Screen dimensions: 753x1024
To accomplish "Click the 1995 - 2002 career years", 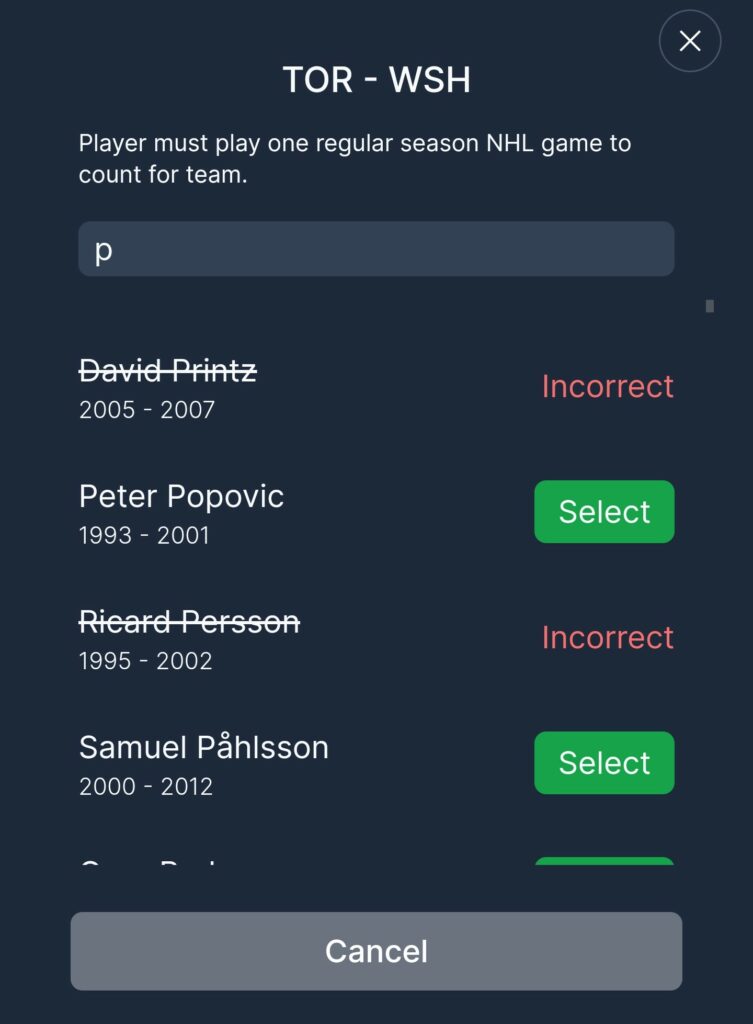I will pyautogui.click(x=145, y=660).
